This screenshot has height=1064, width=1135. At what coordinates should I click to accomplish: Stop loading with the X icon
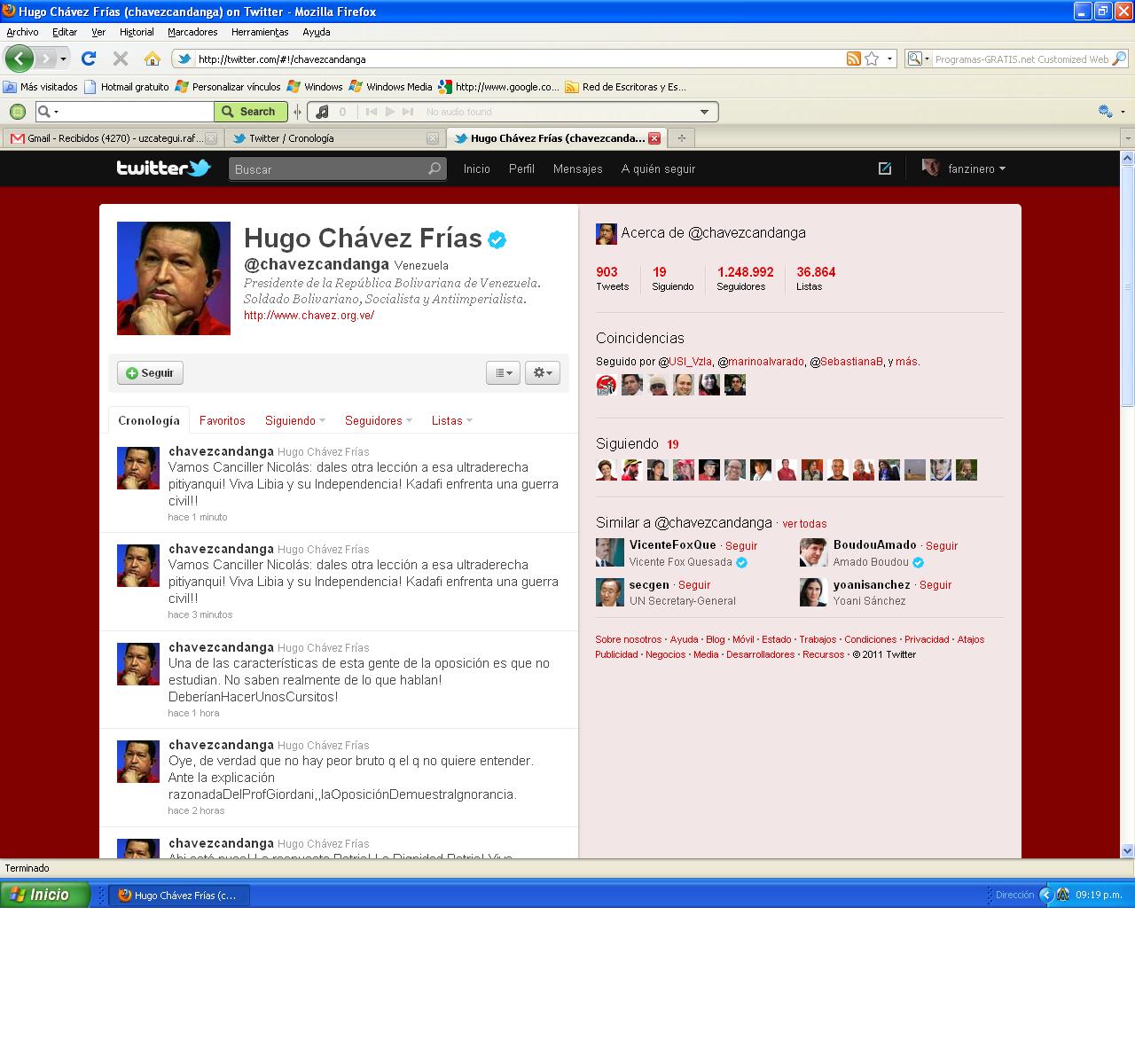[121, 59]
